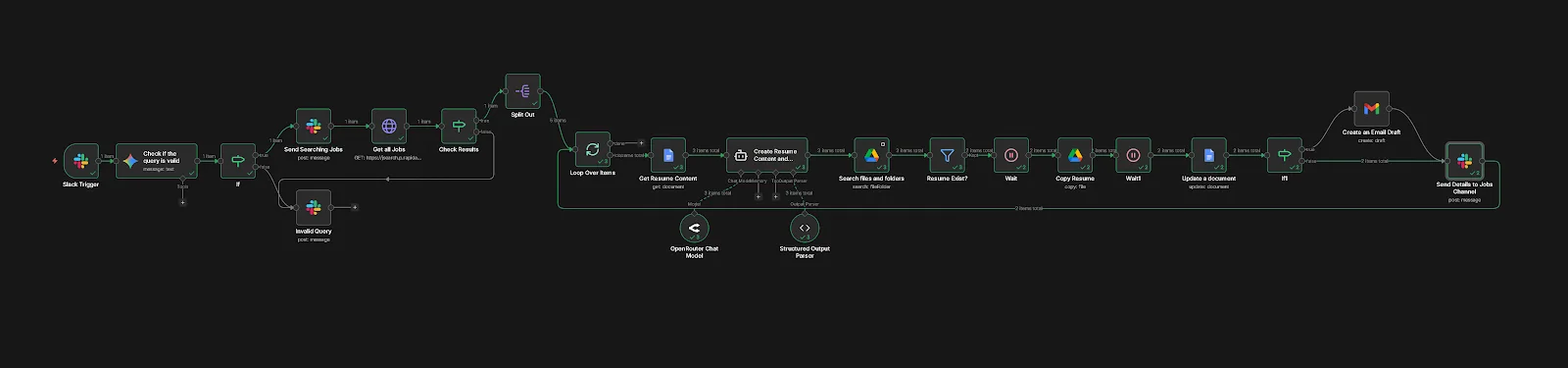Image resolution: width=1568 pixels, height=368 pixels.
Task: Click the 'Search files and folders' label
Action: click(x=871, y=179)
